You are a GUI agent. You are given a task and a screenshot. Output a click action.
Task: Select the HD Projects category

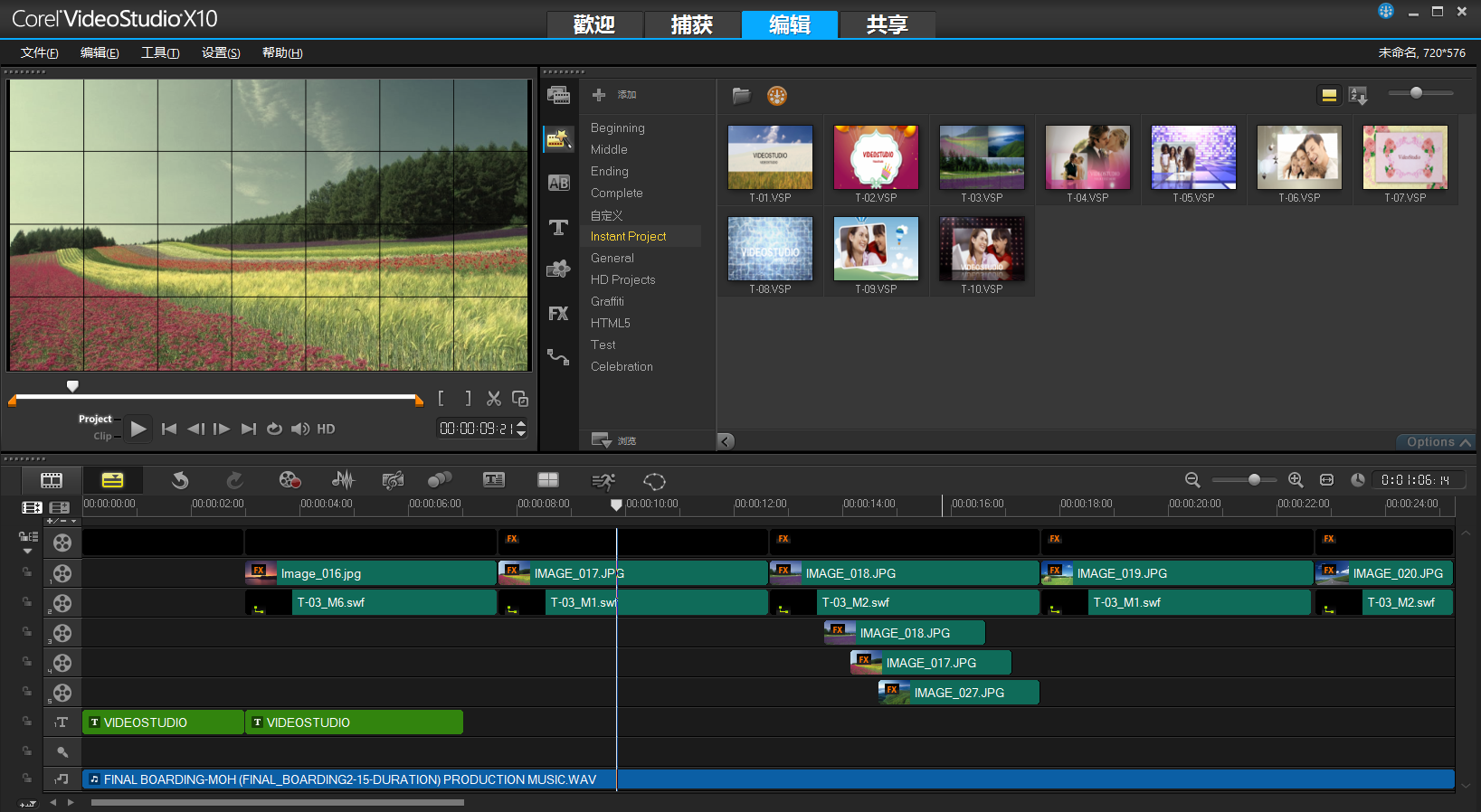[622, 279]
